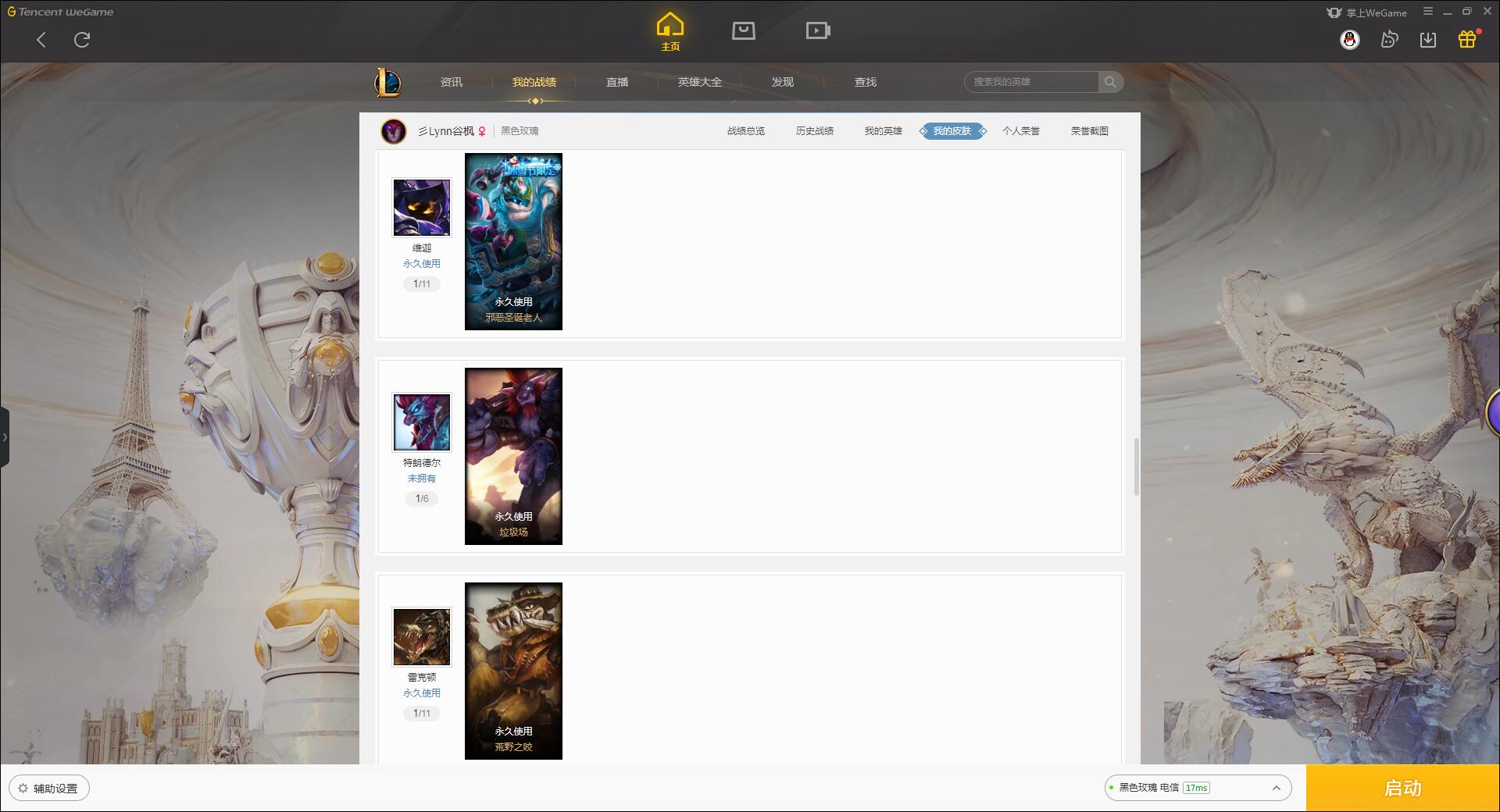Open 辅助设置 settings button
Screen dimensions: 1500x812
point(49,789)
